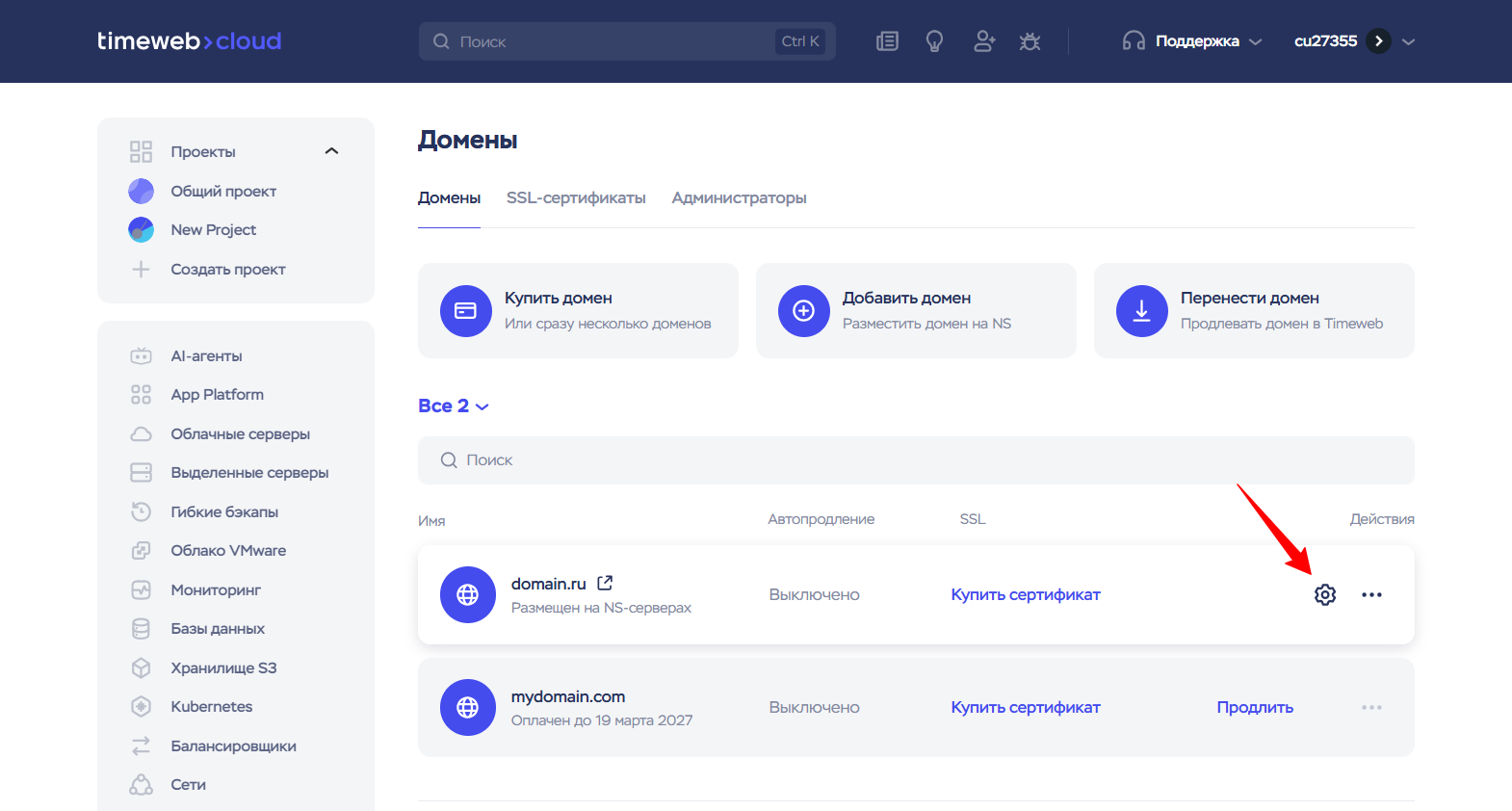Image resolution: width=1512 pixels, height=811 pixels.
Task: Switch to the SSL-сертификаты tab
Action: [576, 197]
